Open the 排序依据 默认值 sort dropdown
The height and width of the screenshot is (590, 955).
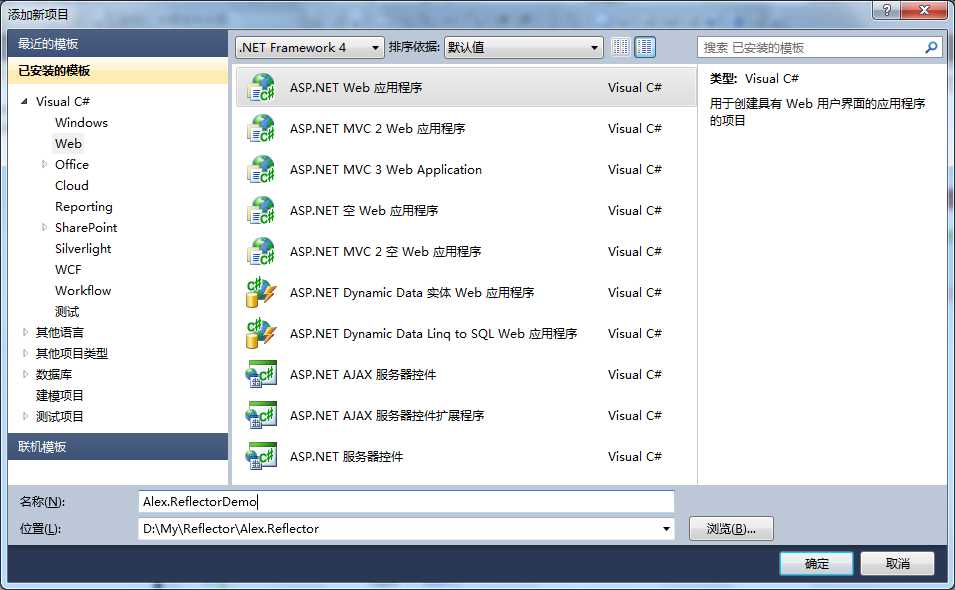tap(523, 47)
